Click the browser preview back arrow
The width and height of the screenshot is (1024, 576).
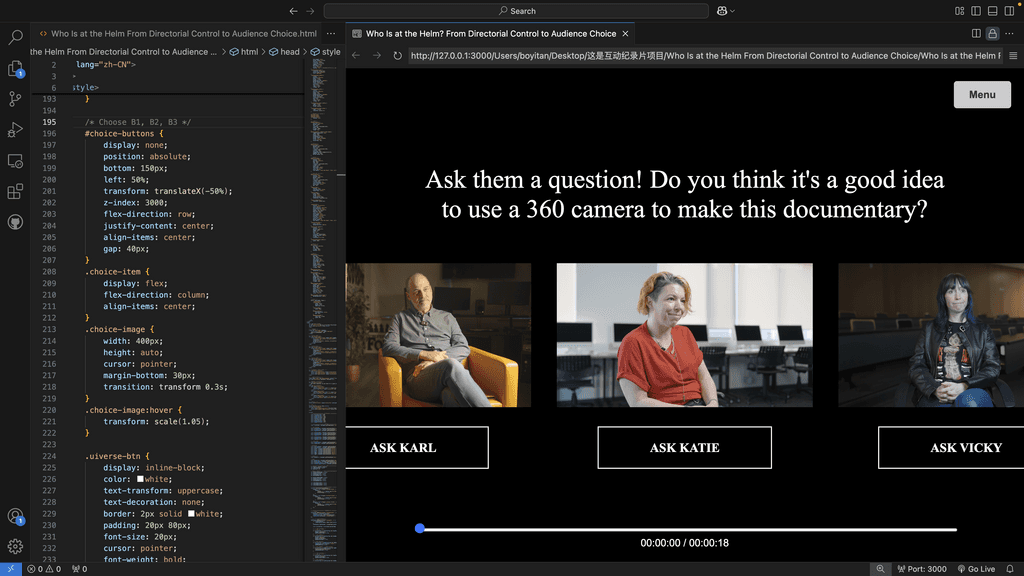356,56
